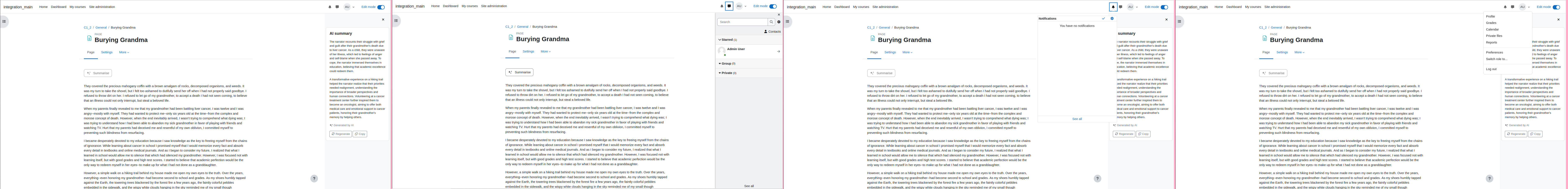Screen dimensions: 1568x189
Task: Open Admin User conversation in Starred list
Action: coord(749,51)
